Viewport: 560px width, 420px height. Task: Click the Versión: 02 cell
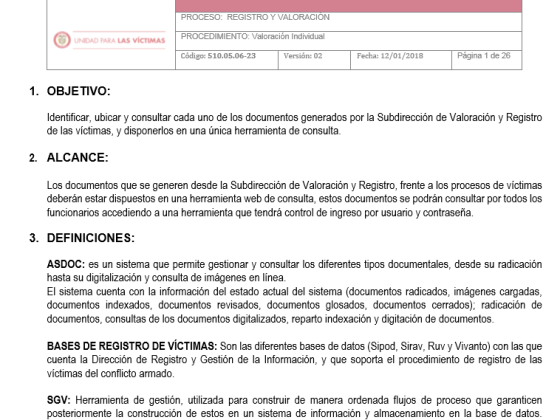click(x=314, y=60)
